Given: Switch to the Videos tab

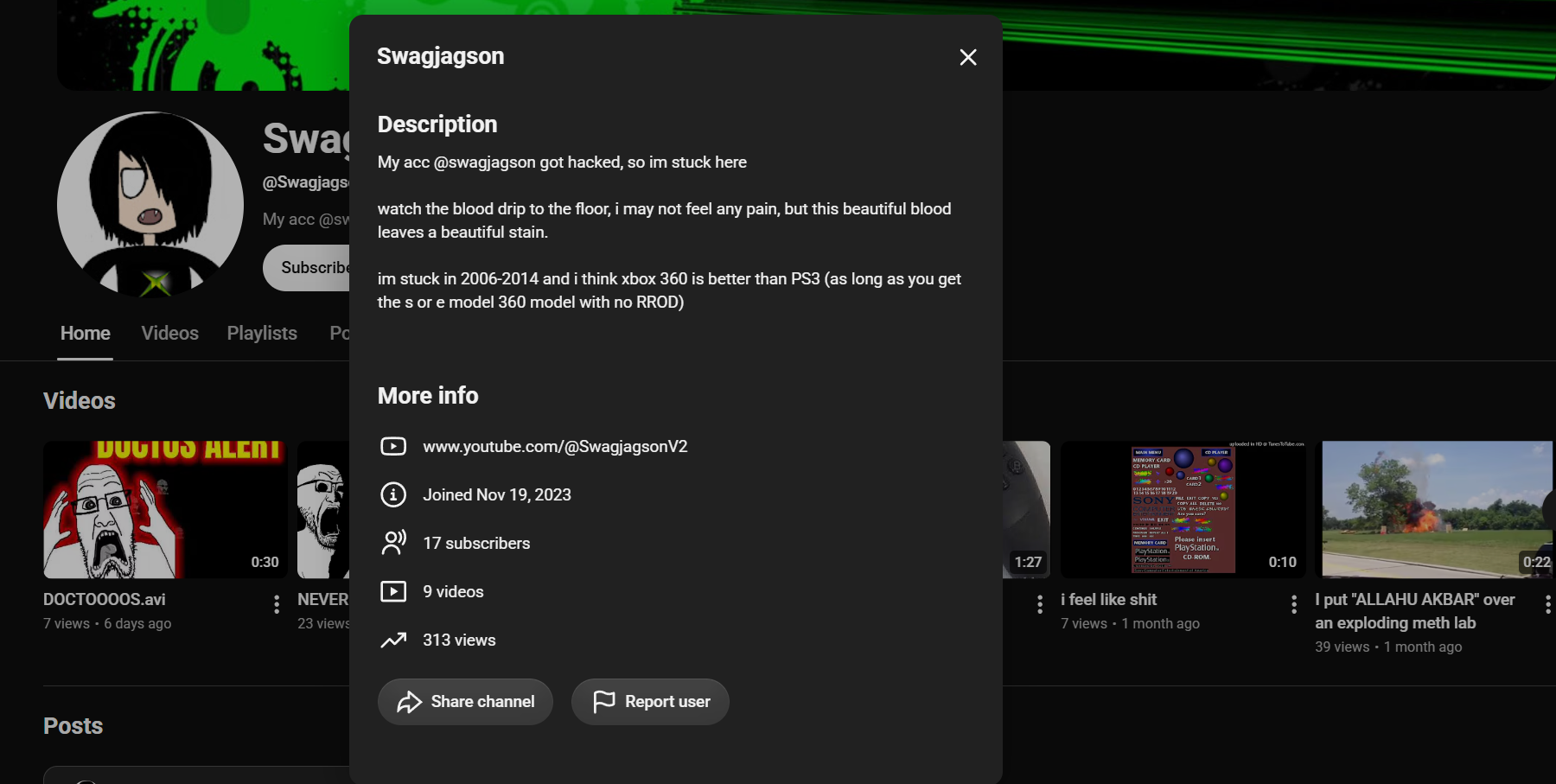Looking at the screenshot, I should (170, 333).
